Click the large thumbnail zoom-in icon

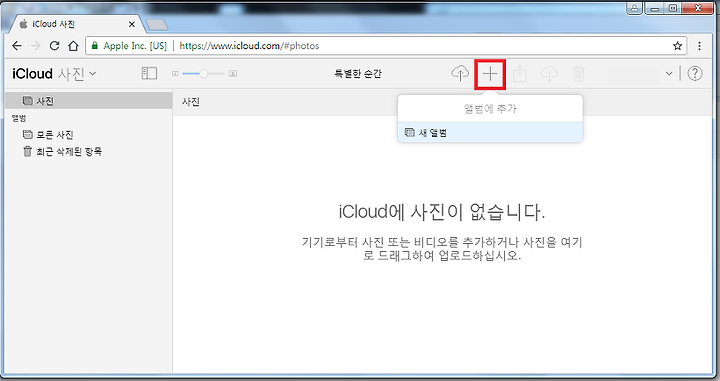click(233, 73)
